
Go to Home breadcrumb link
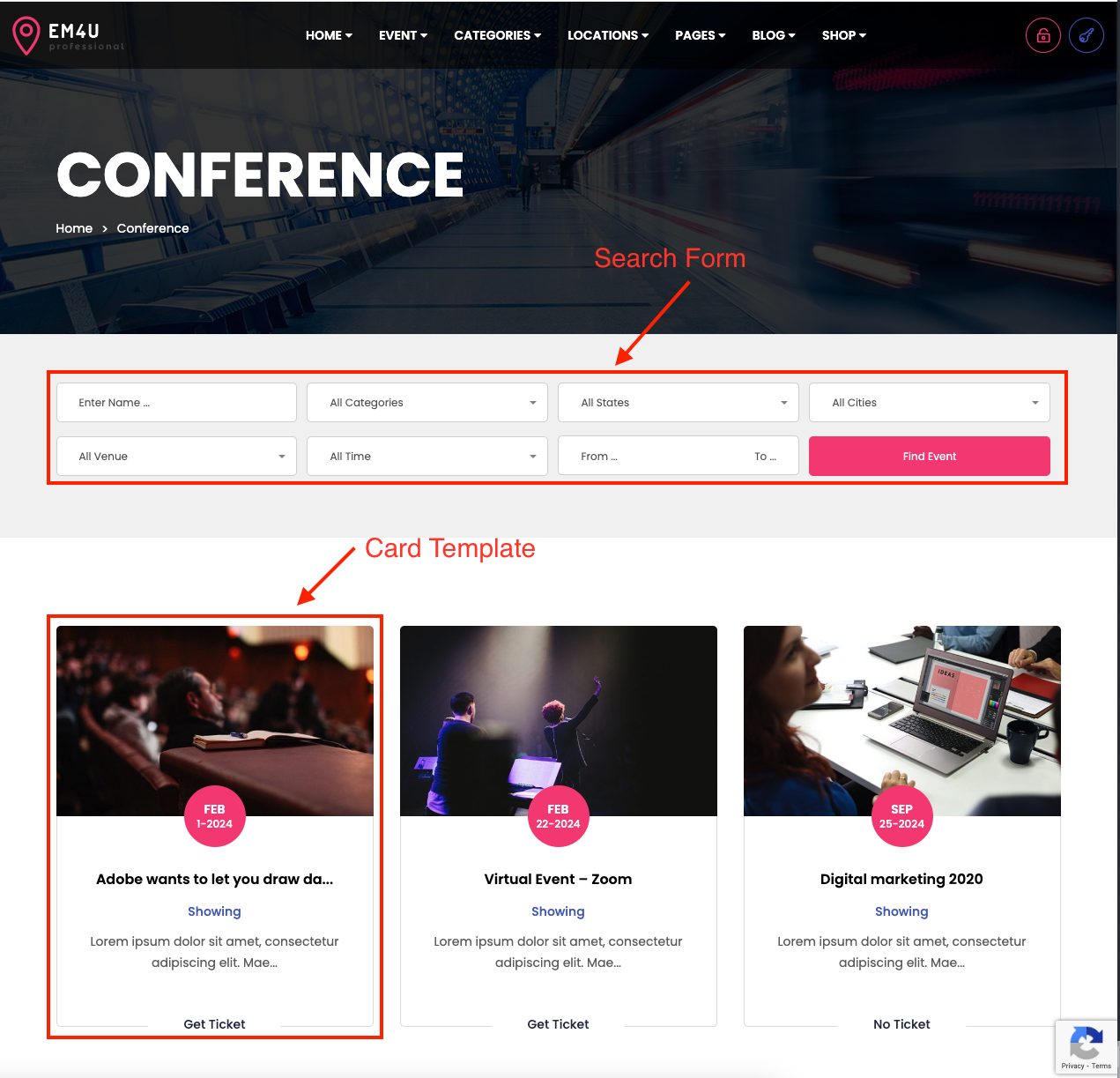(x=74, y=228)
